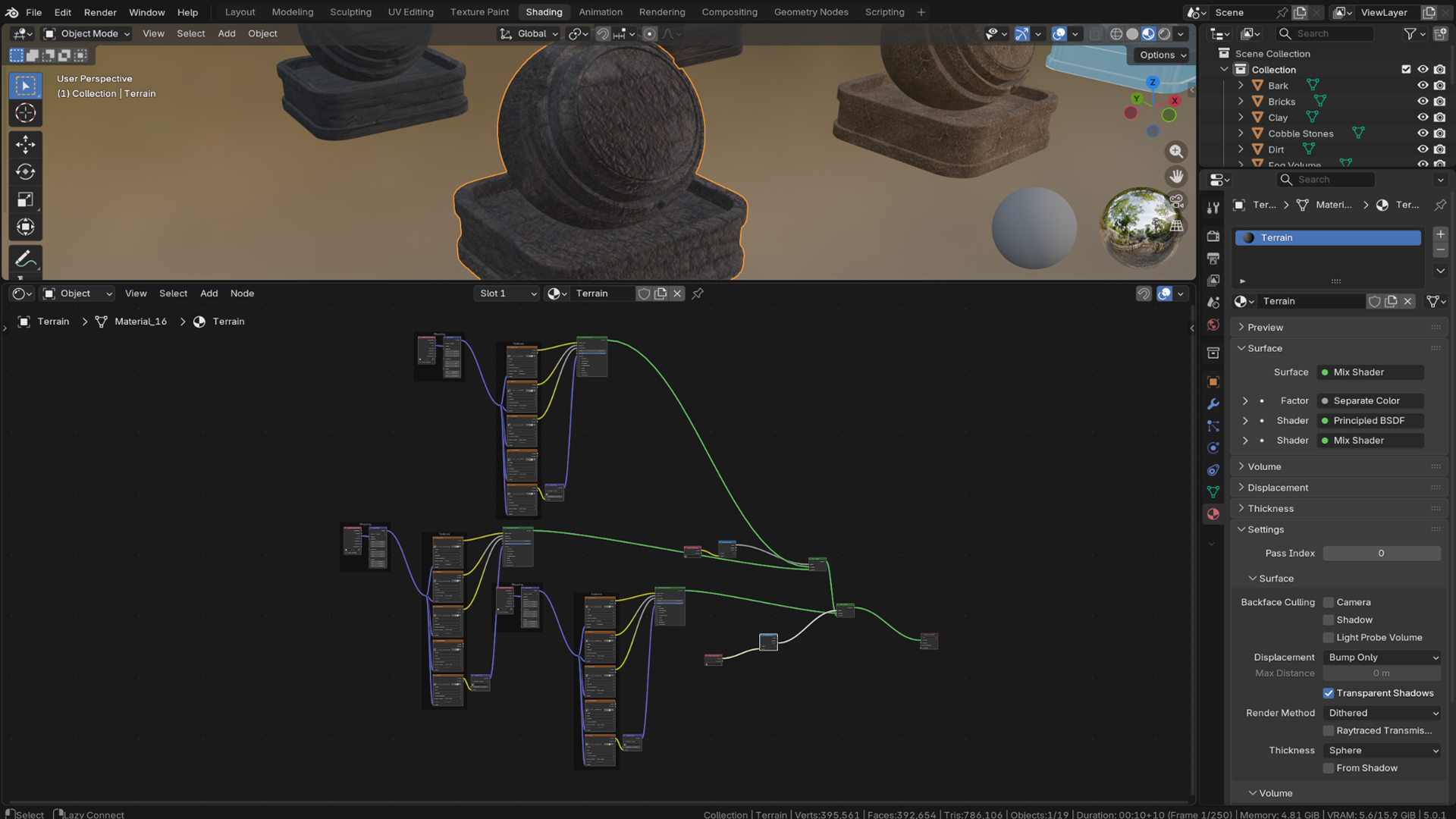Image resolution: width=1456 pixels, height=819 pixels.
Task: Click the Separate Color Factor field
Action: [1370, 400]
